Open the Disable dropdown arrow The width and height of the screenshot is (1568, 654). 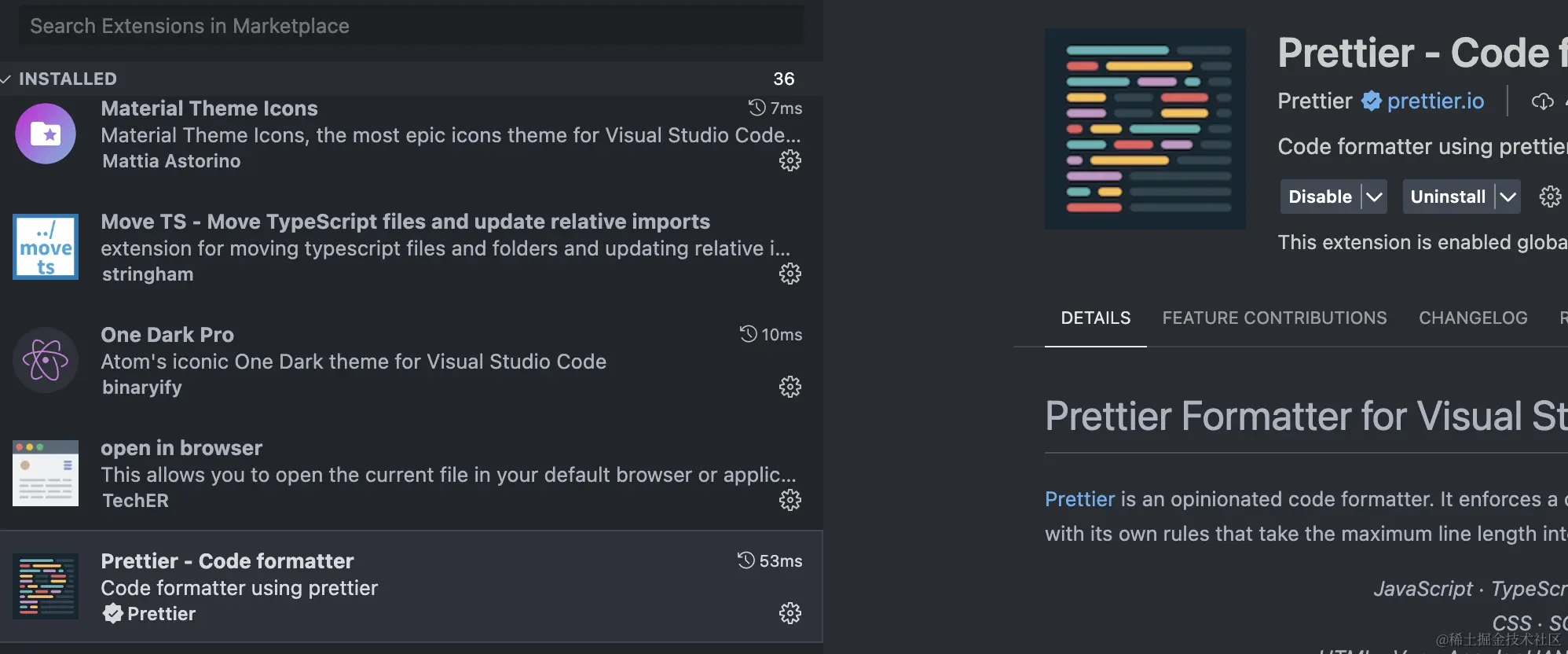[1373, 197]
